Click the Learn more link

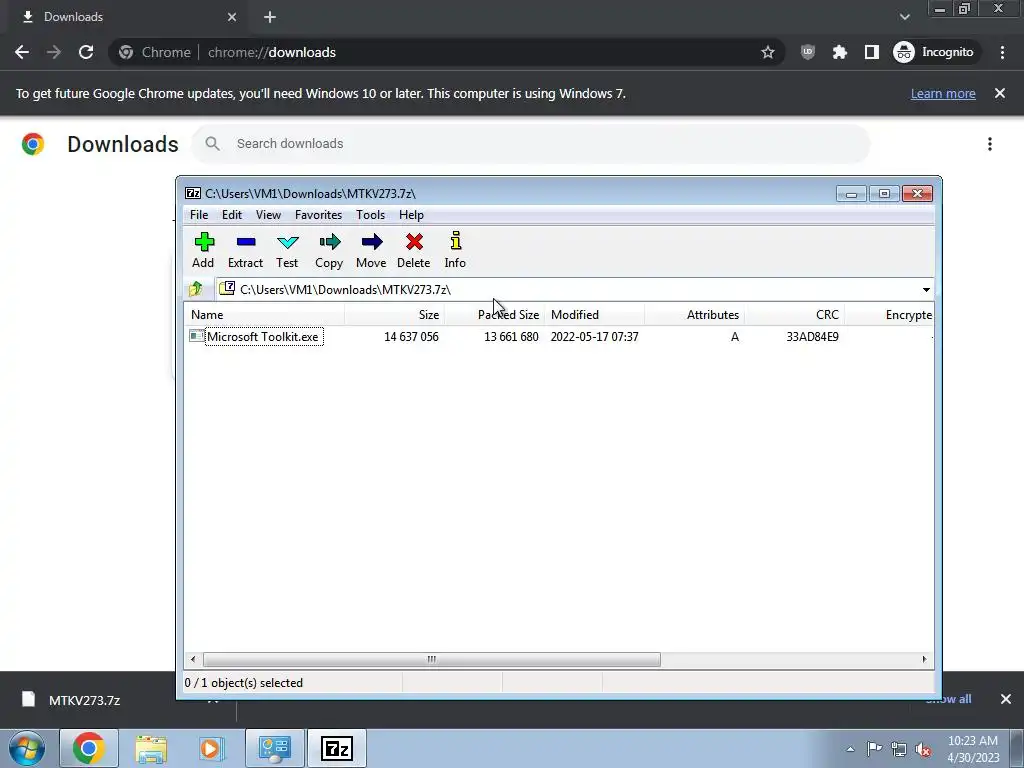coord(943,93)
